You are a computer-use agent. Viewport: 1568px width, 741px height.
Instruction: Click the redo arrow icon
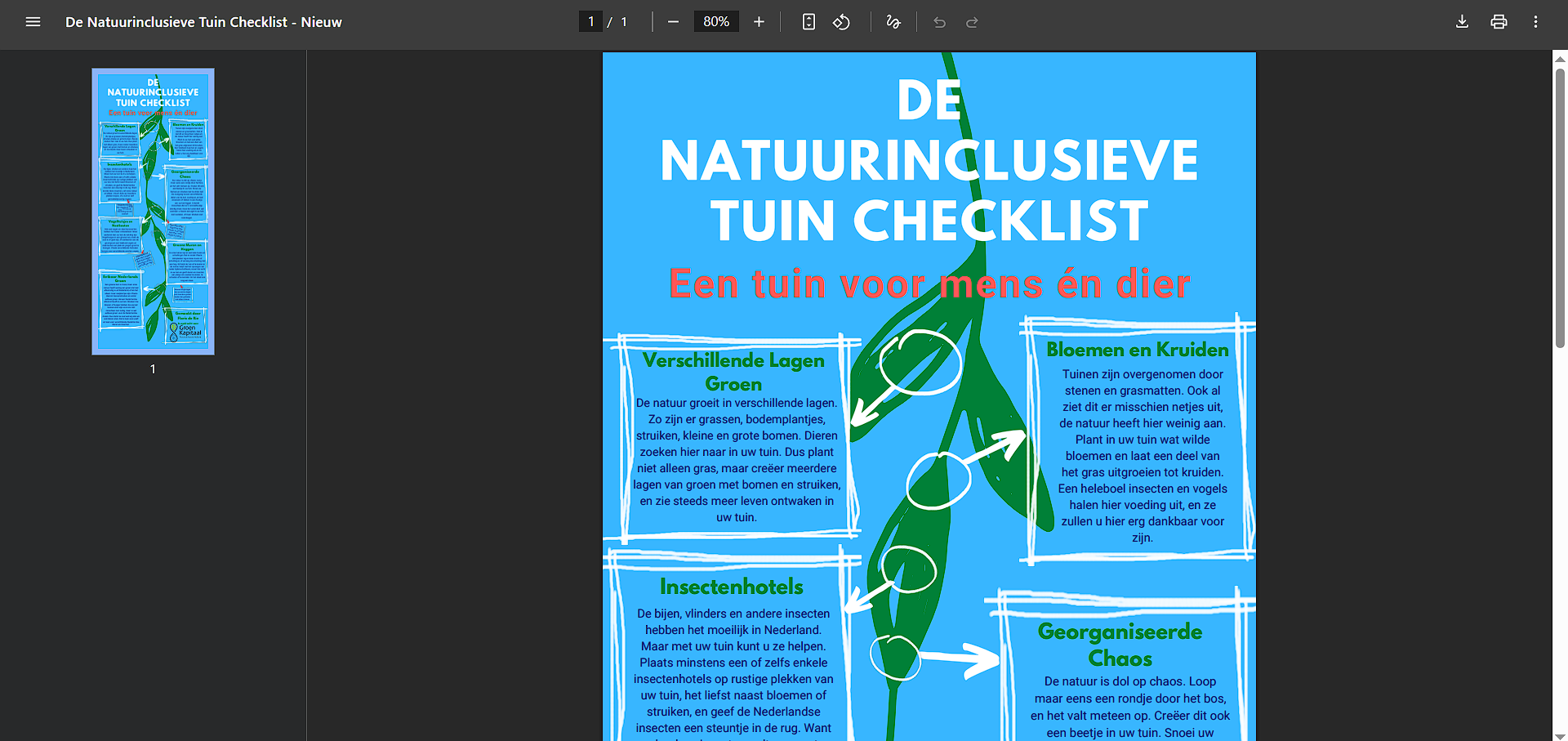(972, 22)
